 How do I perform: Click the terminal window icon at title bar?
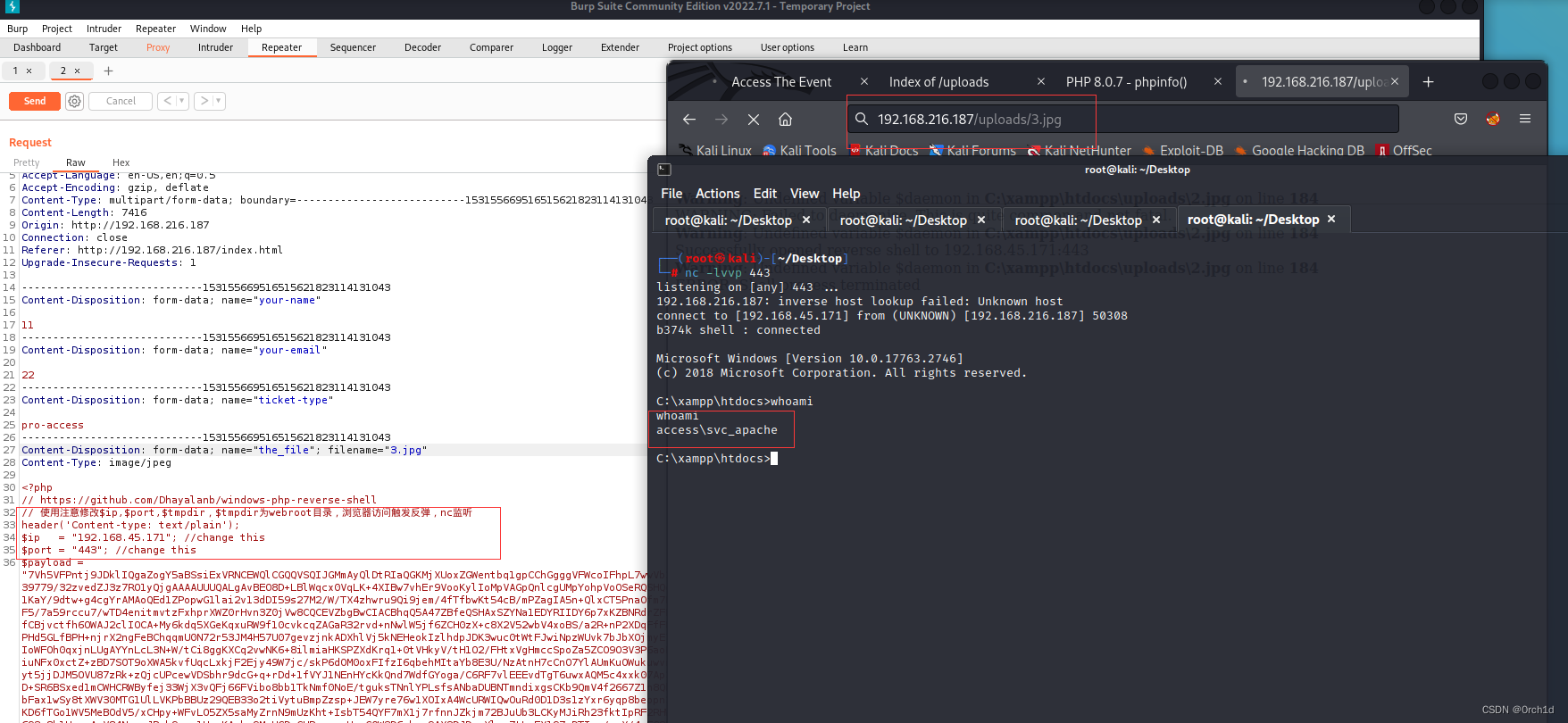pos(664,170)
